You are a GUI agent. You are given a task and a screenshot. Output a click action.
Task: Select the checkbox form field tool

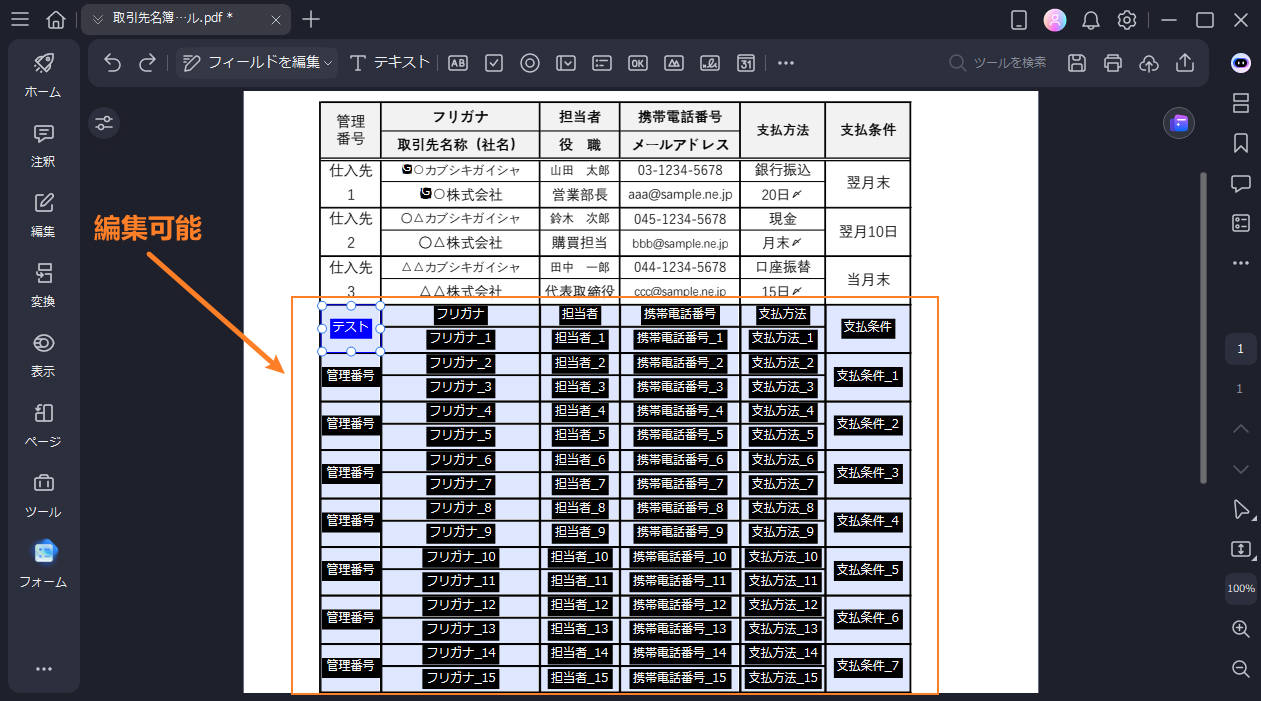coord(493,62)
